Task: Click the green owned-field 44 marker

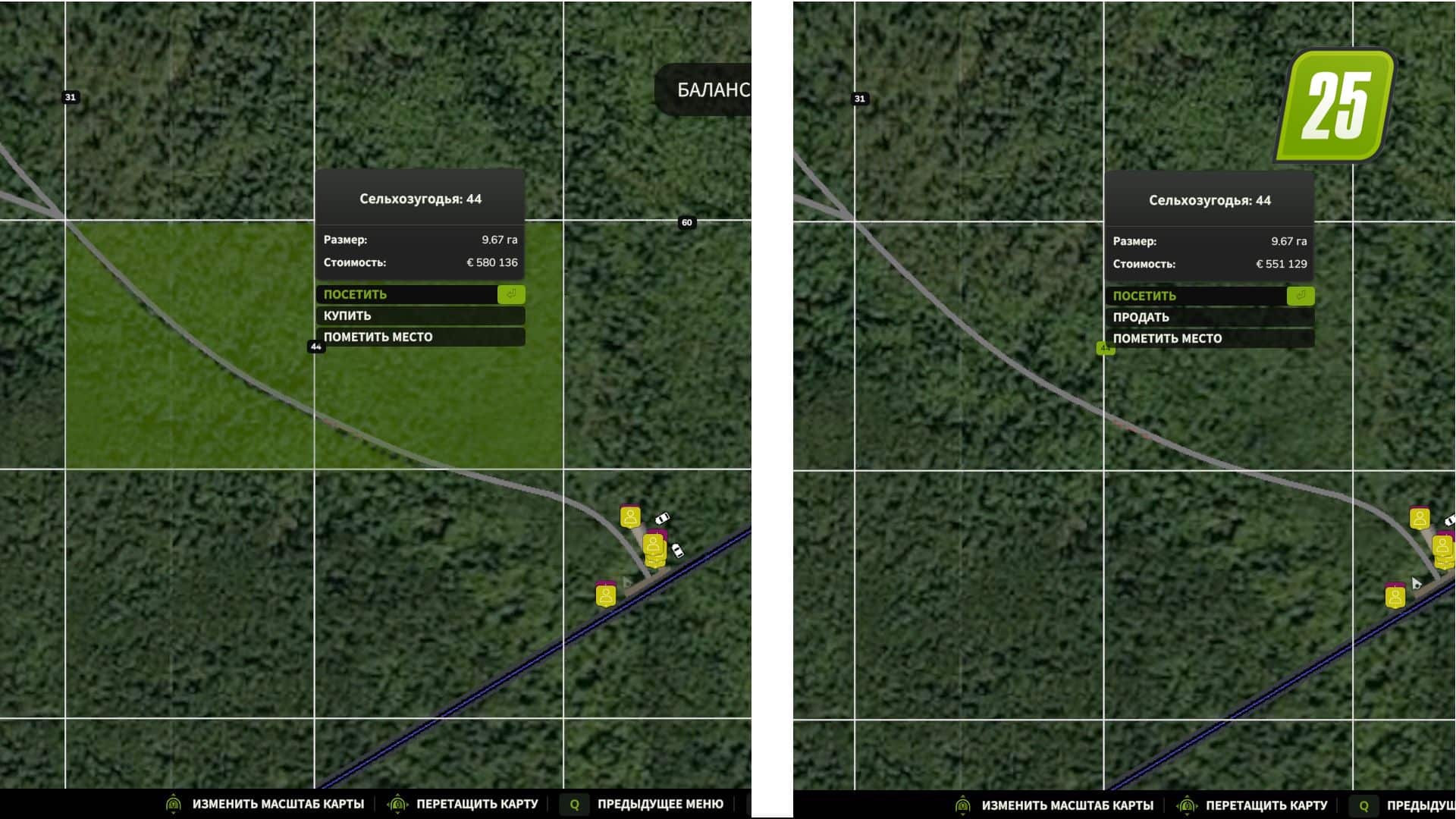Action: pyautogui.click(x=1105, y=348)
